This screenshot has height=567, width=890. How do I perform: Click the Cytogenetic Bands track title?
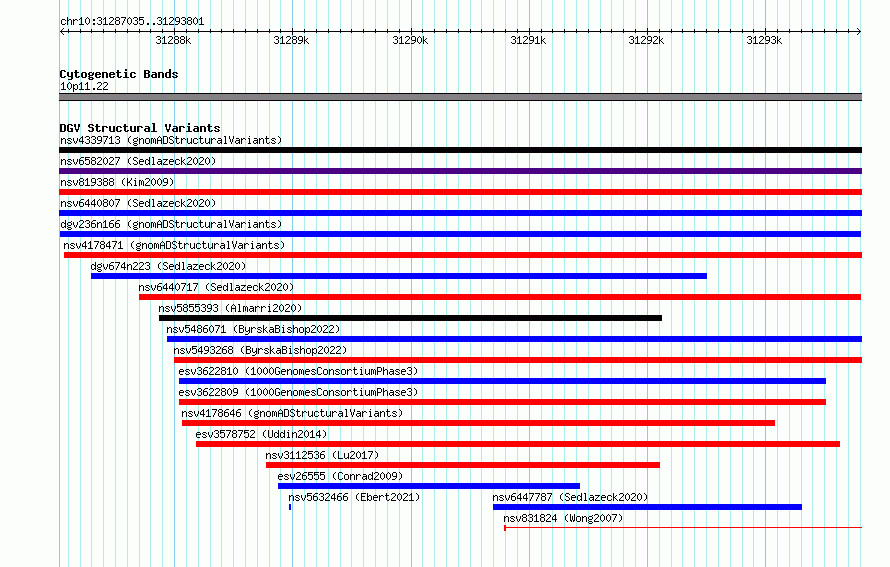coord(119,74)
